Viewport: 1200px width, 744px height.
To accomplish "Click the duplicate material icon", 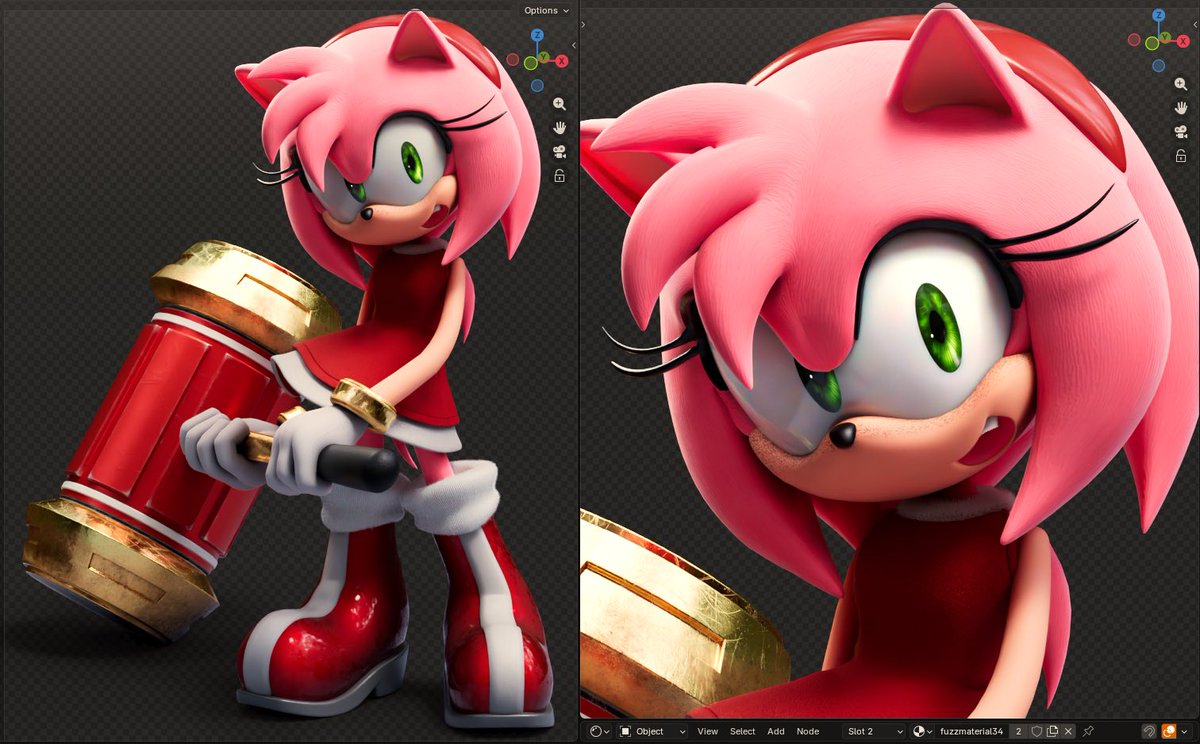I will click(x=1052, y=731).
